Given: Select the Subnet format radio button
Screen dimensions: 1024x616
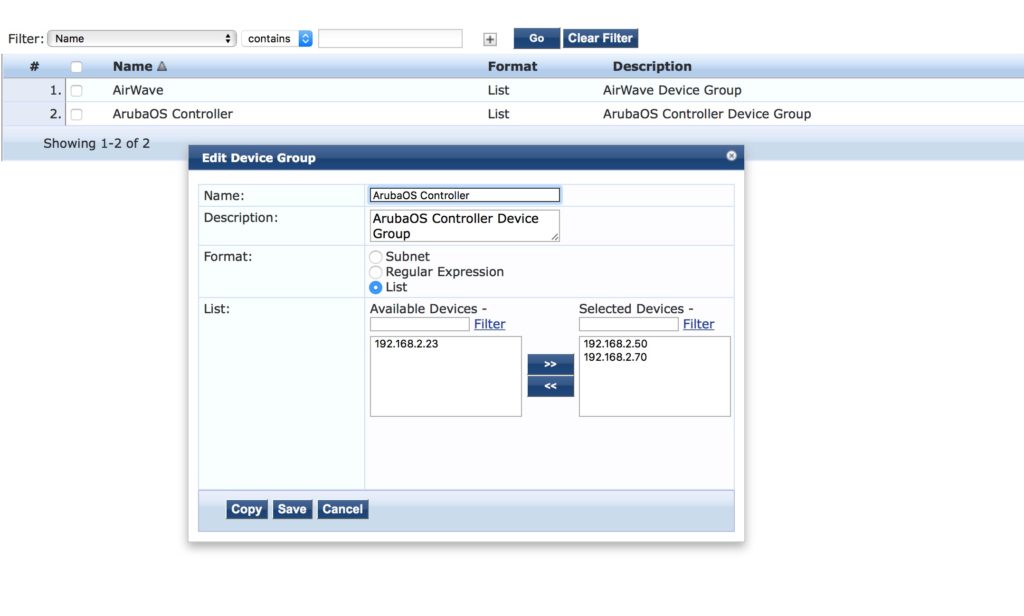Looking at the screenshot, I should (376, 257).
